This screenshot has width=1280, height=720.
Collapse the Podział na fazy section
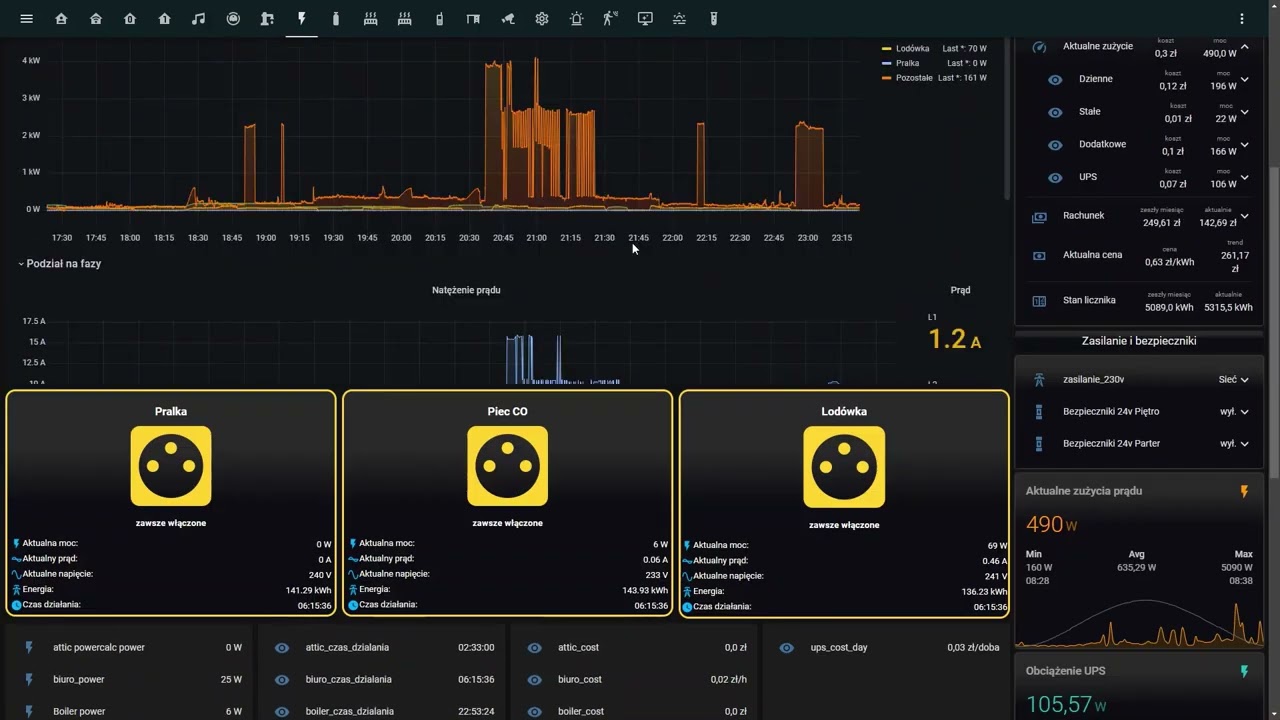60,264
